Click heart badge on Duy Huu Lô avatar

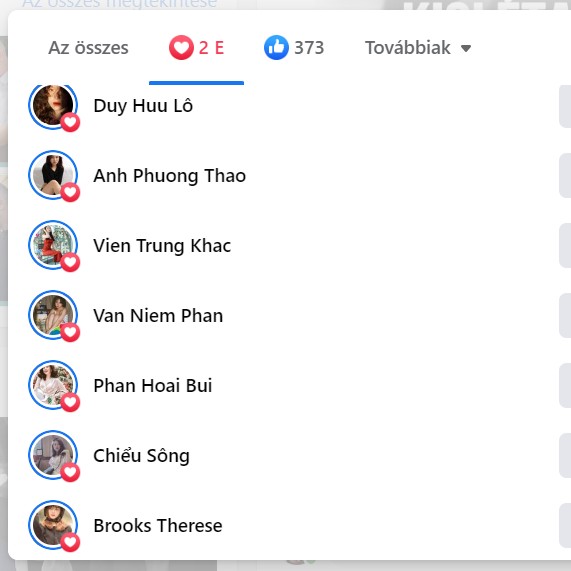70,122
